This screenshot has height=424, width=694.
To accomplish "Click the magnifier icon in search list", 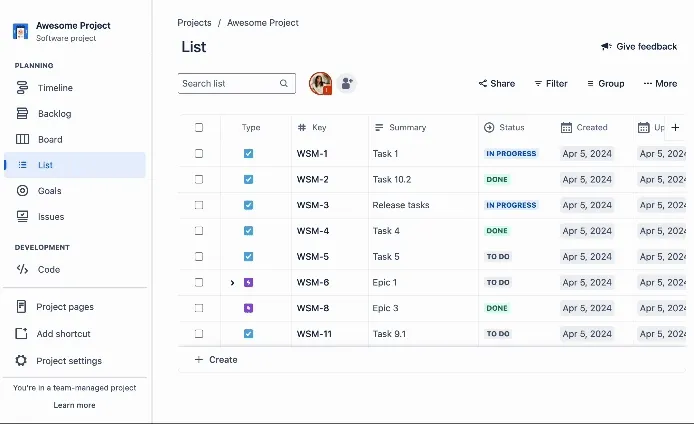I will coord(284,83).
